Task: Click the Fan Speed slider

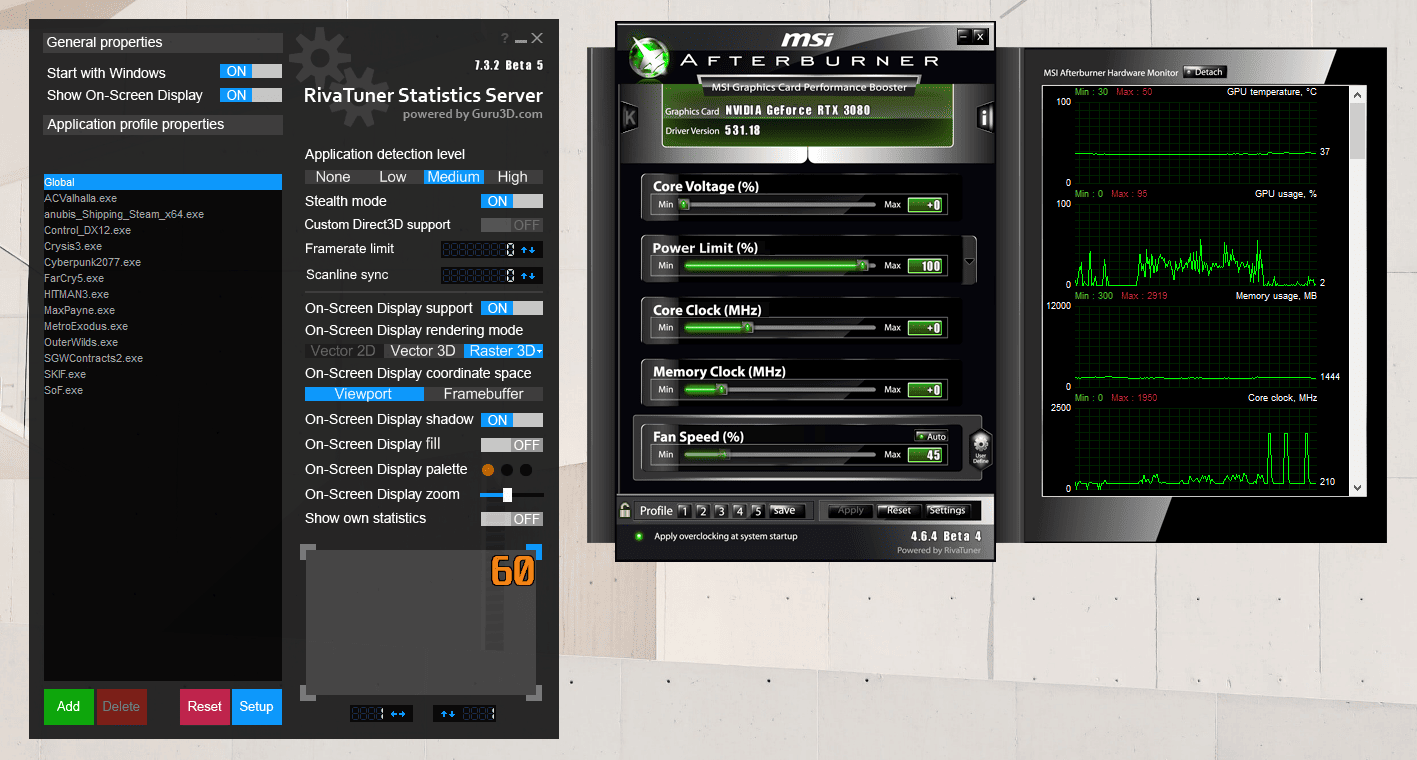Action: click(x=779, y=454)
